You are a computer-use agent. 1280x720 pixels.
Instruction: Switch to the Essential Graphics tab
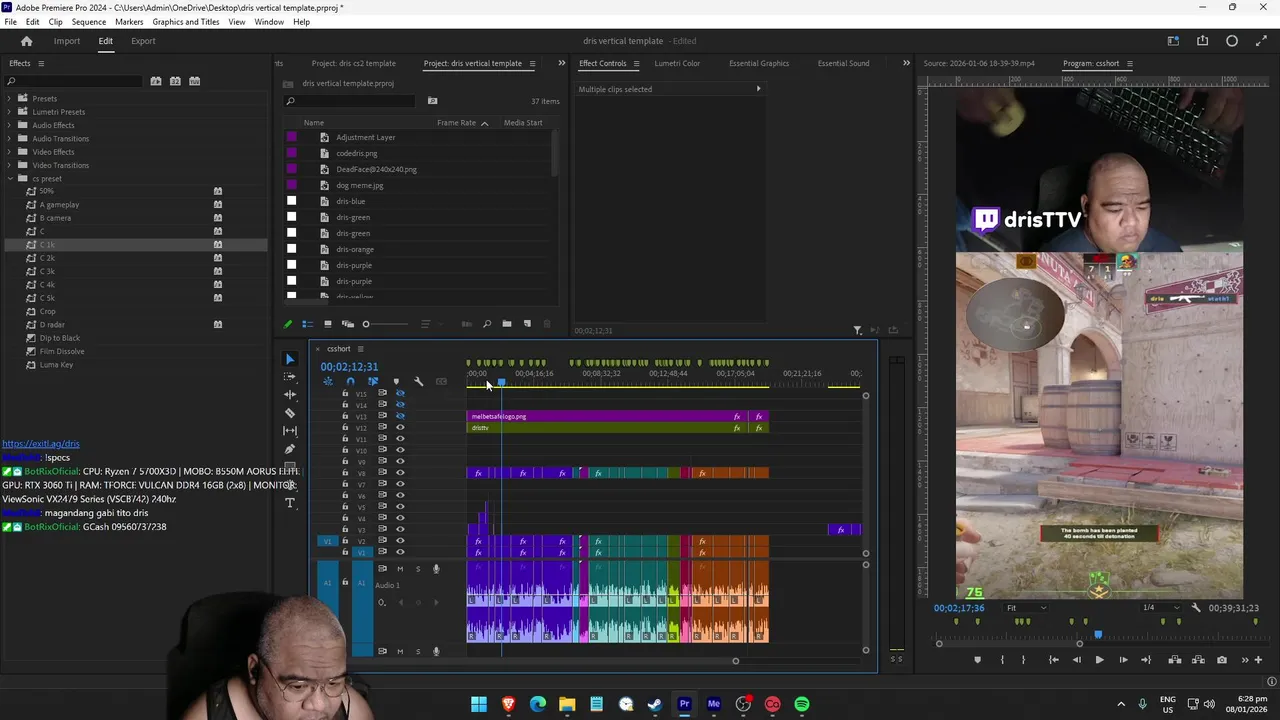[759, 63]
